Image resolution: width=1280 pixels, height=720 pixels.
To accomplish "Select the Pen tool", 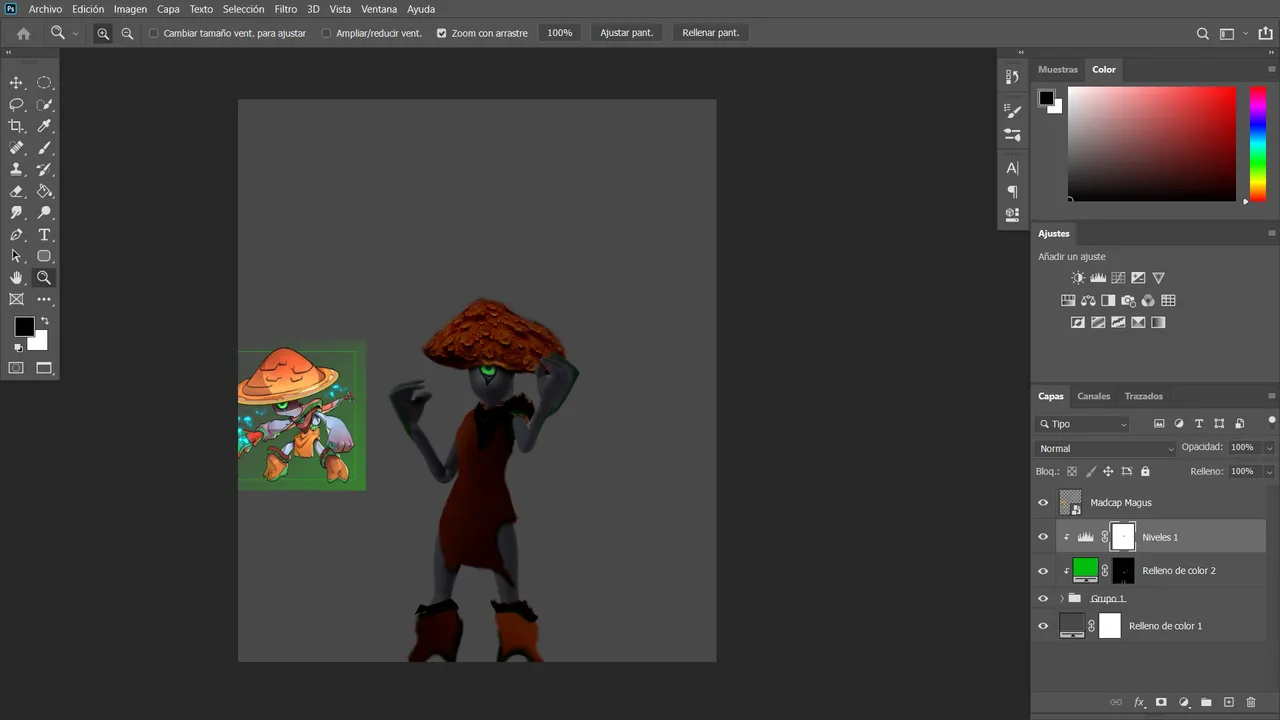I will click(x=16, y=235).
